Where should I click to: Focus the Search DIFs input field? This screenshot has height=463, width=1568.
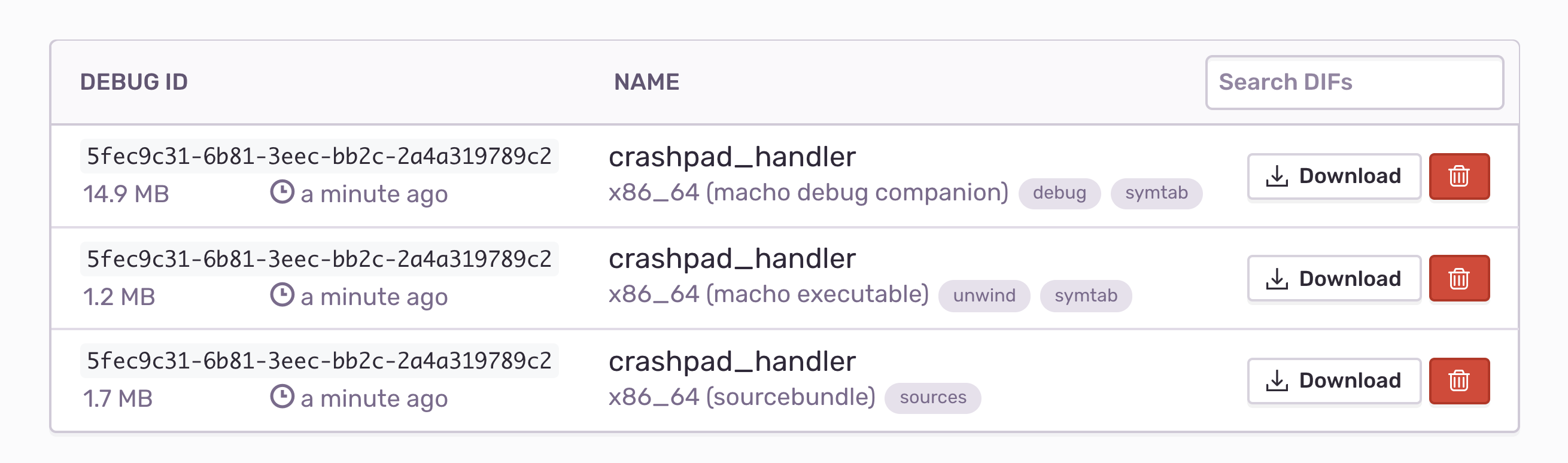[1354, 83]
